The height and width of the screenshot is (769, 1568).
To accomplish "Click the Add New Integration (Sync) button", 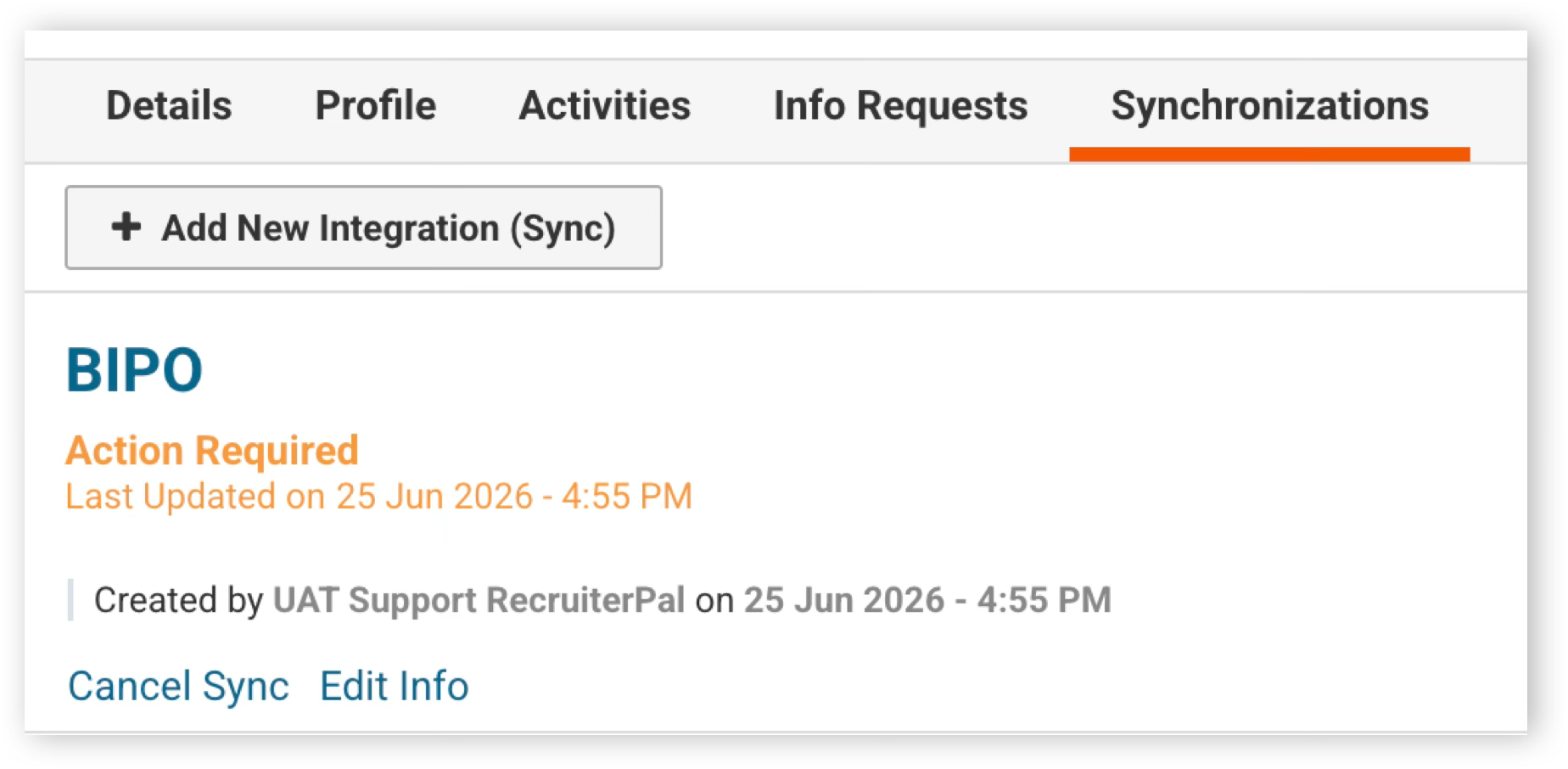I will click(363, 227).
